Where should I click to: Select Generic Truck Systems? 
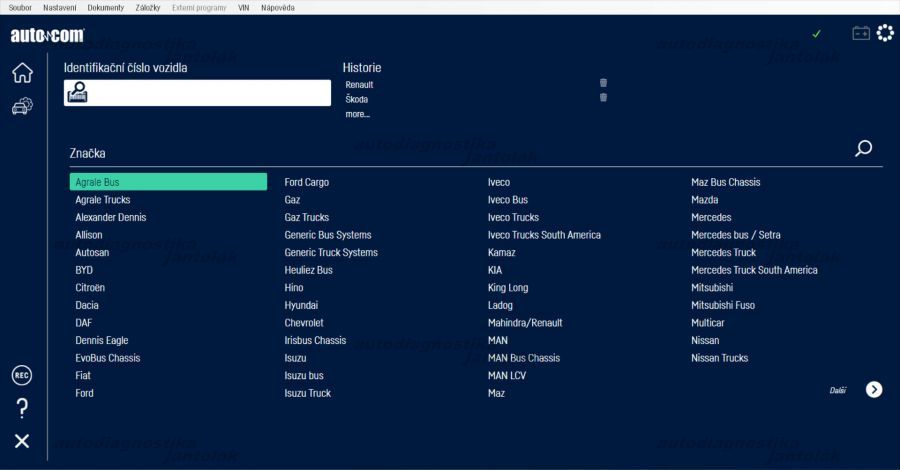(331, 253)
